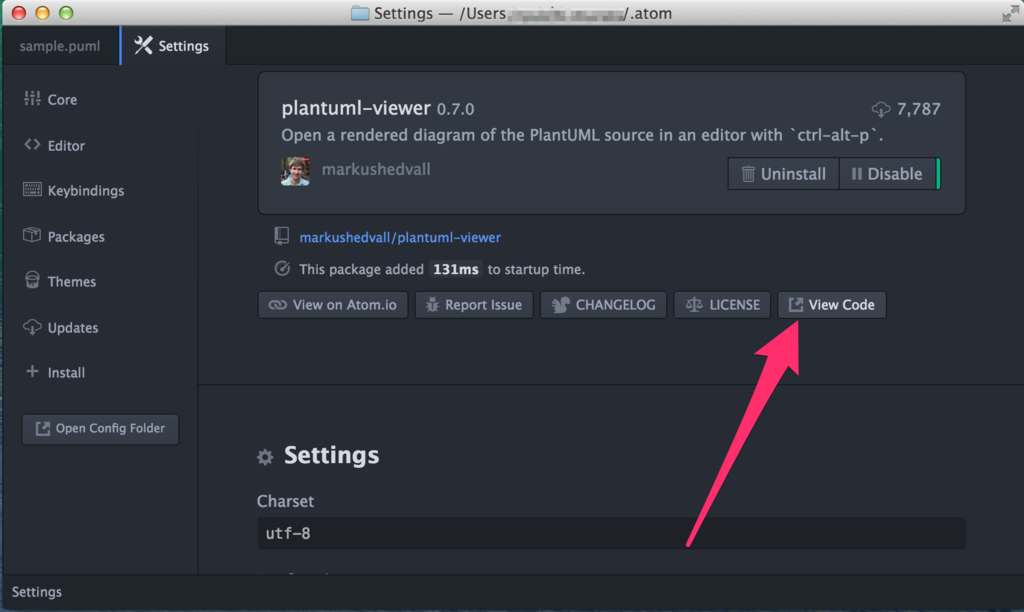Click the View on Atom.io button
1024x612 pixels.
(333, 305)
